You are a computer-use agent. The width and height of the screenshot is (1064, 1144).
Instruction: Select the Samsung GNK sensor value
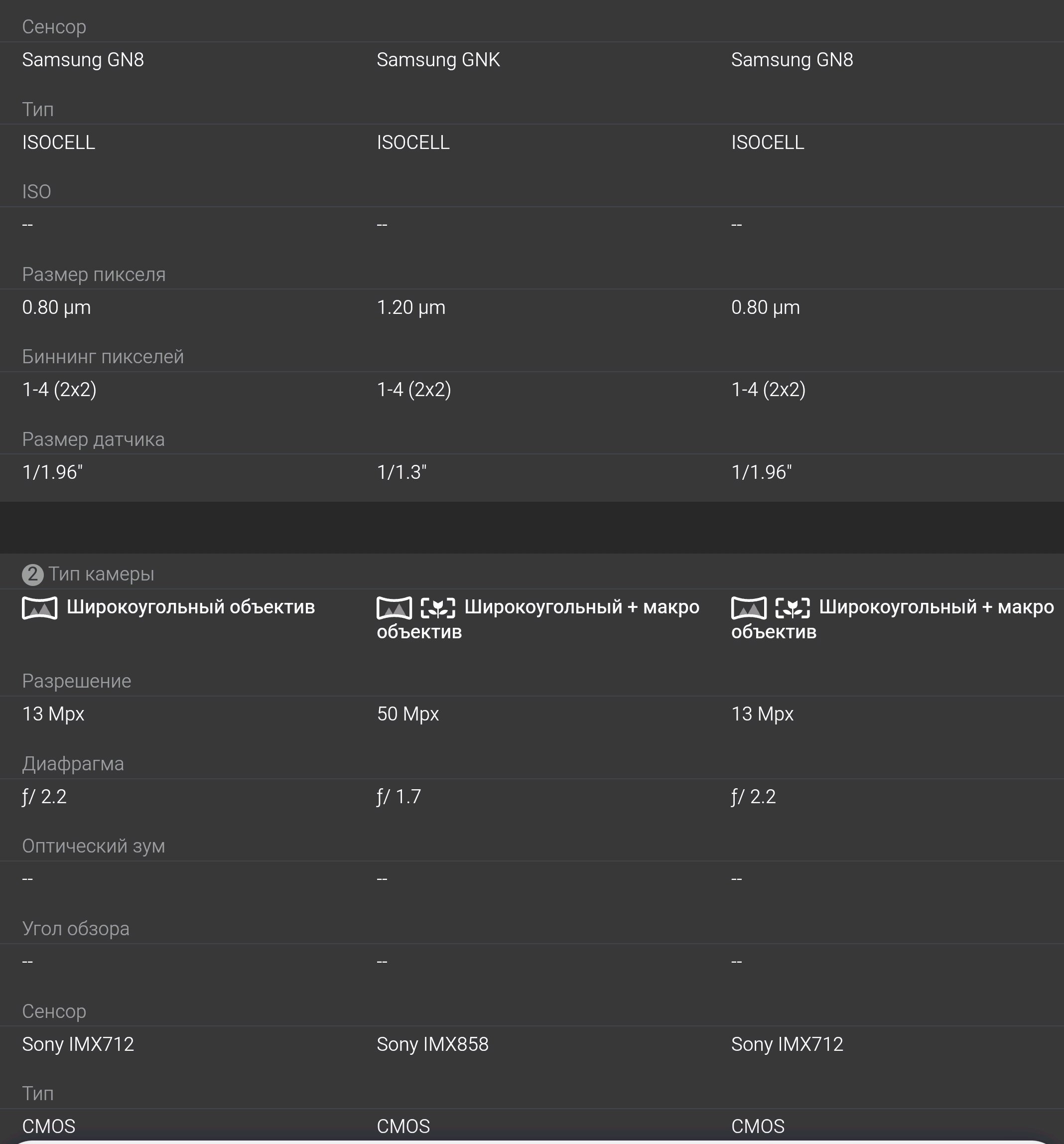tap(438, 60)
